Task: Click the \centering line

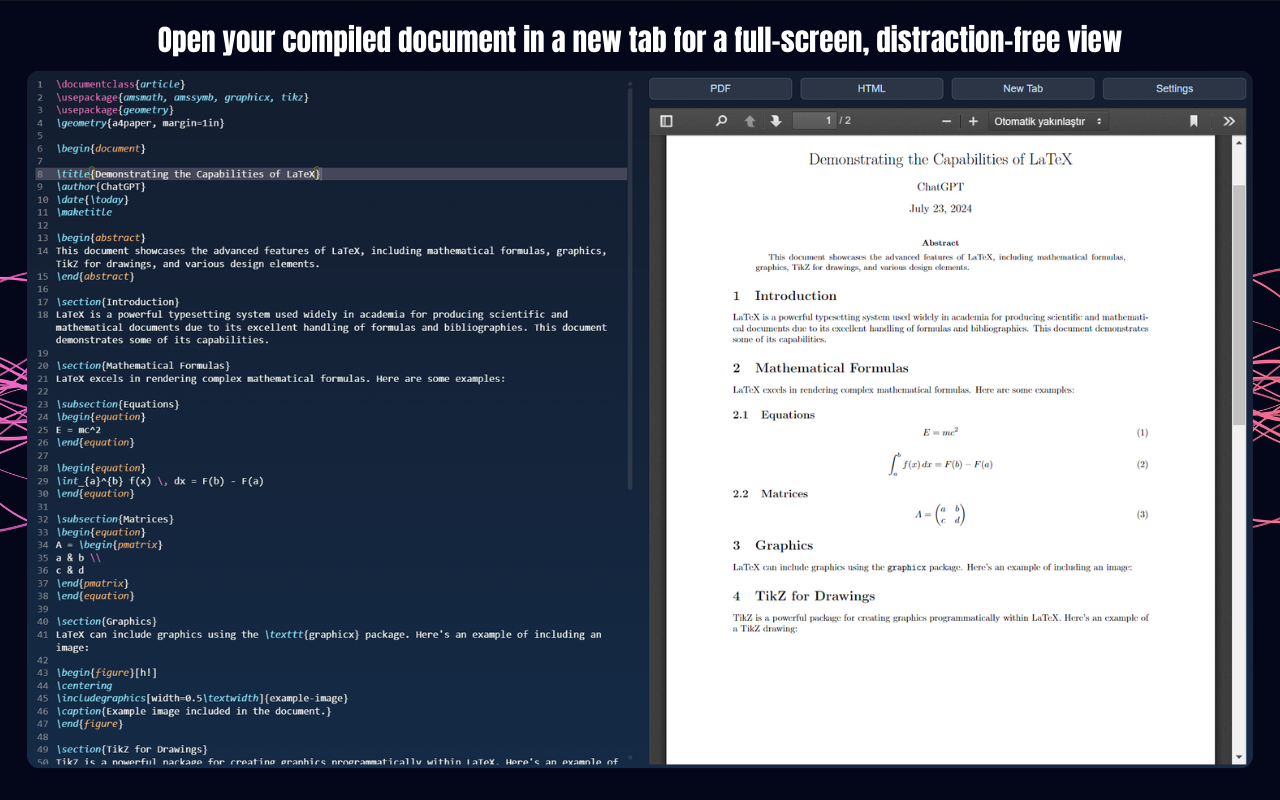Action: click(x=84, y=686)
